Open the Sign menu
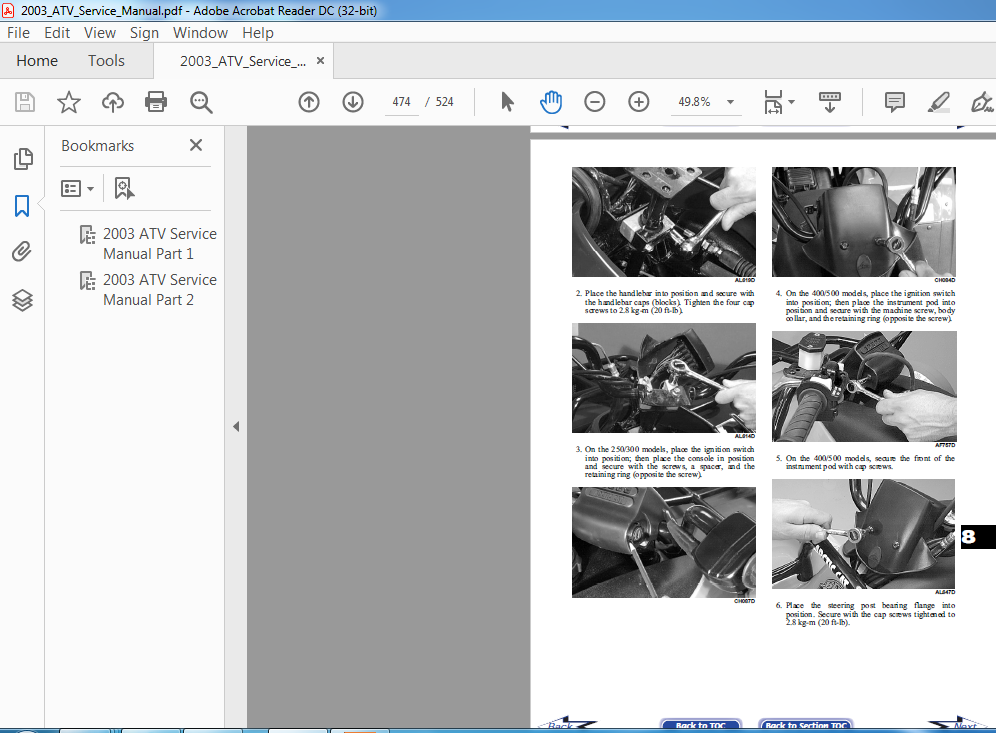The image size is (996, 733). click(x=144, y=32)
